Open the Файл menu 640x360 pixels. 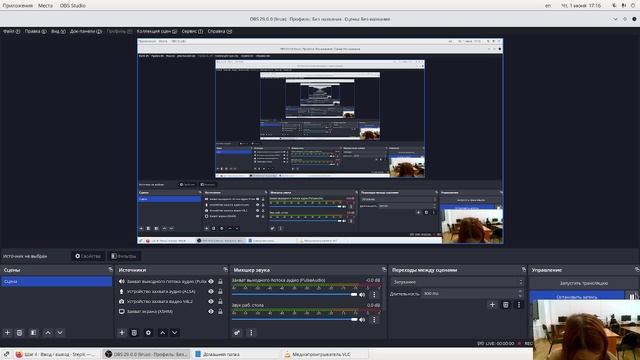pyautogui.click(x=11, y=31)
